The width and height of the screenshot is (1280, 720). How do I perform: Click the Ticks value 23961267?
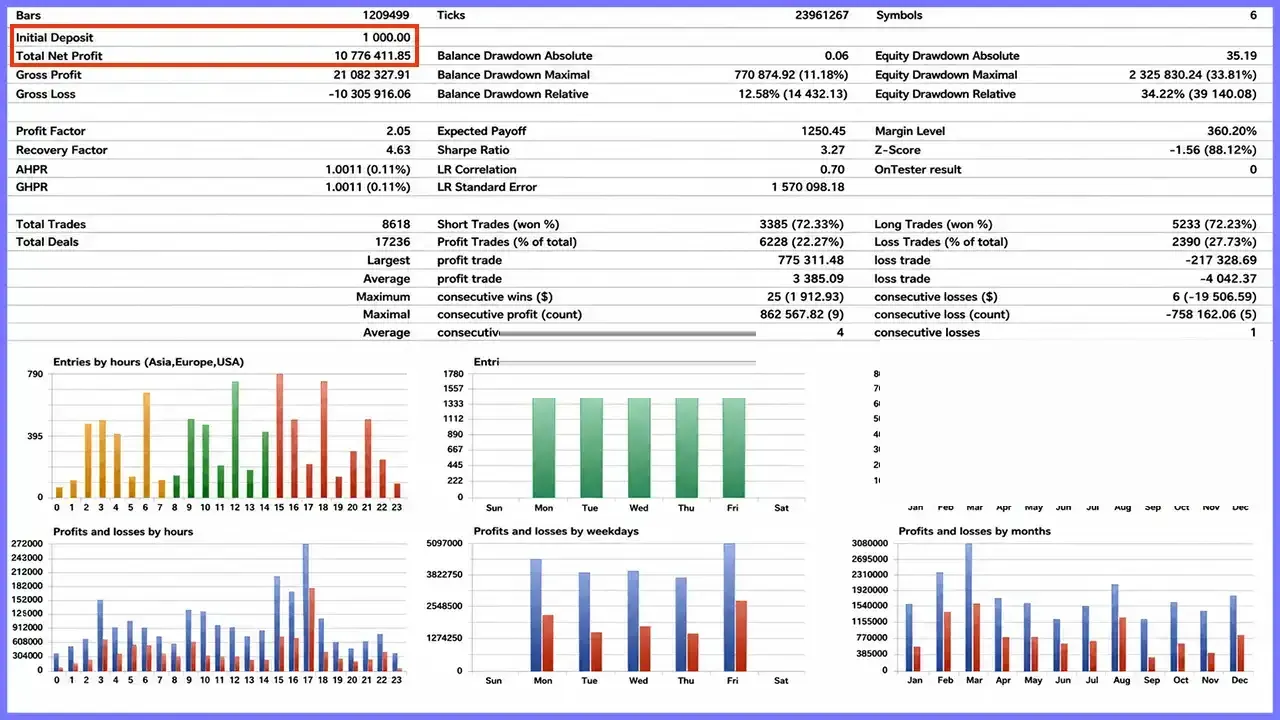pyautogui.click(x=822, y=16)
